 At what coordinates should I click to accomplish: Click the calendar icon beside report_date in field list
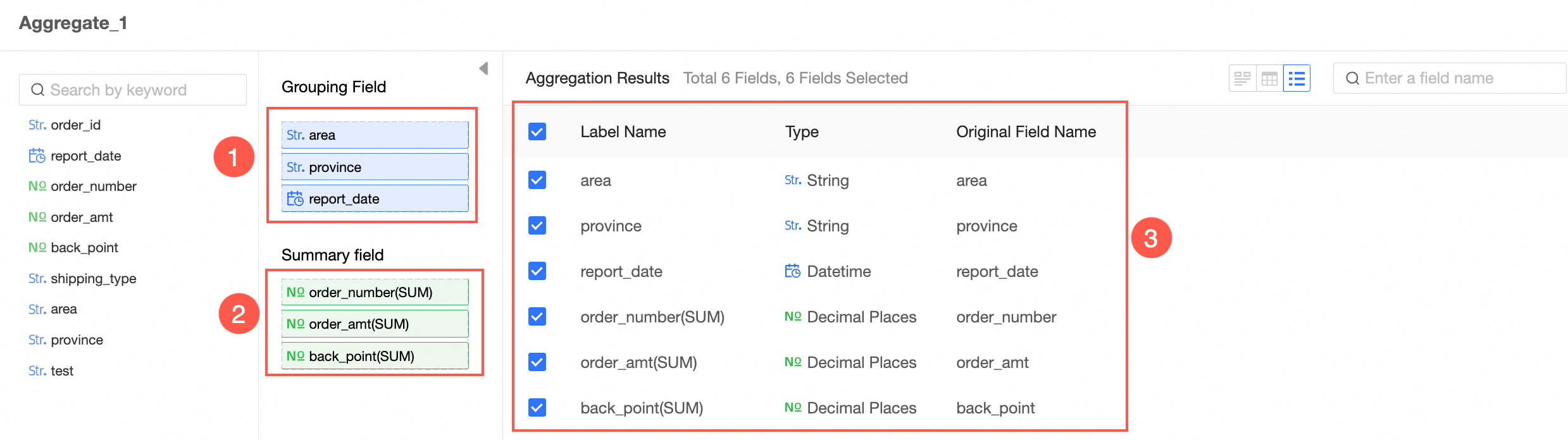click(x=37, y=156)
